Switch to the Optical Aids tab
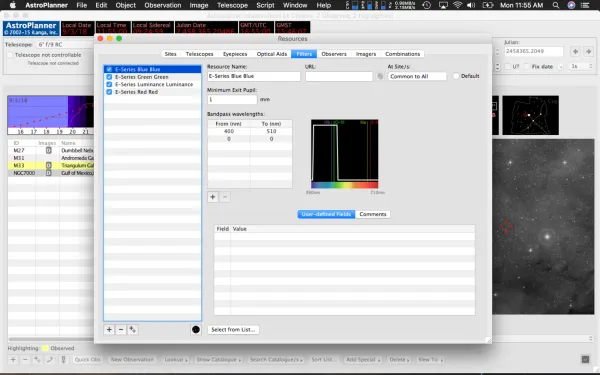Image resolution: width=600 pixels, height=375 pixels. click(x=272, y=54)
